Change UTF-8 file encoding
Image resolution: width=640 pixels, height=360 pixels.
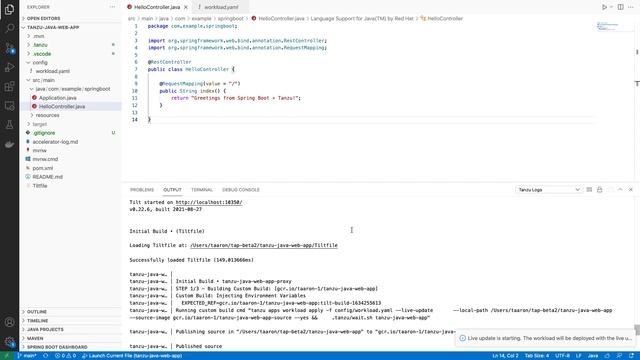tap(563, 356)
